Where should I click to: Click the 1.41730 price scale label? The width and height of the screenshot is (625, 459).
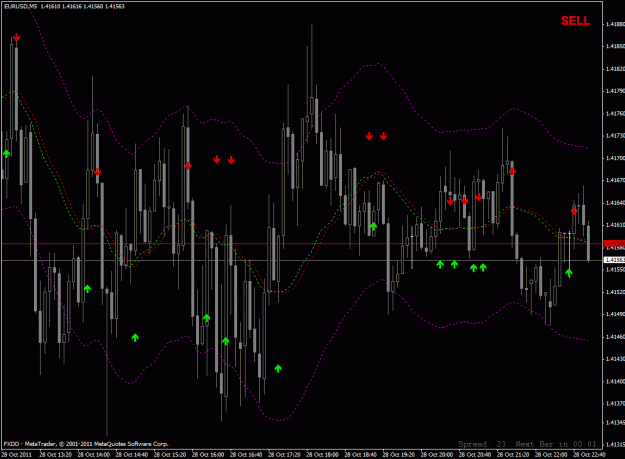[x=615, y=136]
